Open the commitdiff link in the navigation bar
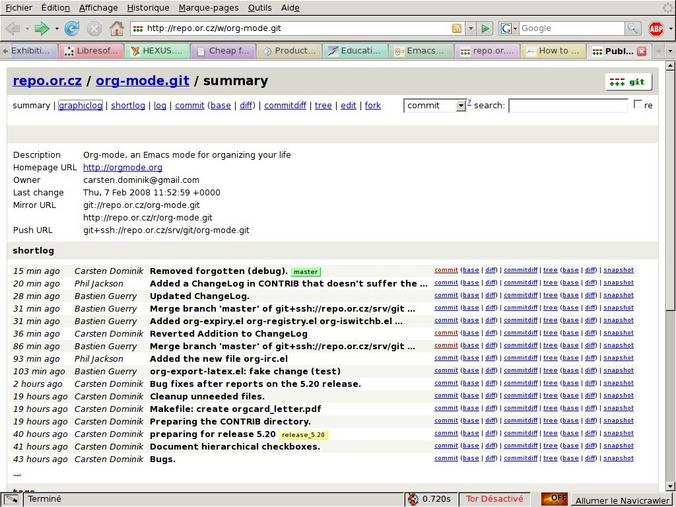Image resolution: width=676 pixels, height=507 pixels. (285, 106)
